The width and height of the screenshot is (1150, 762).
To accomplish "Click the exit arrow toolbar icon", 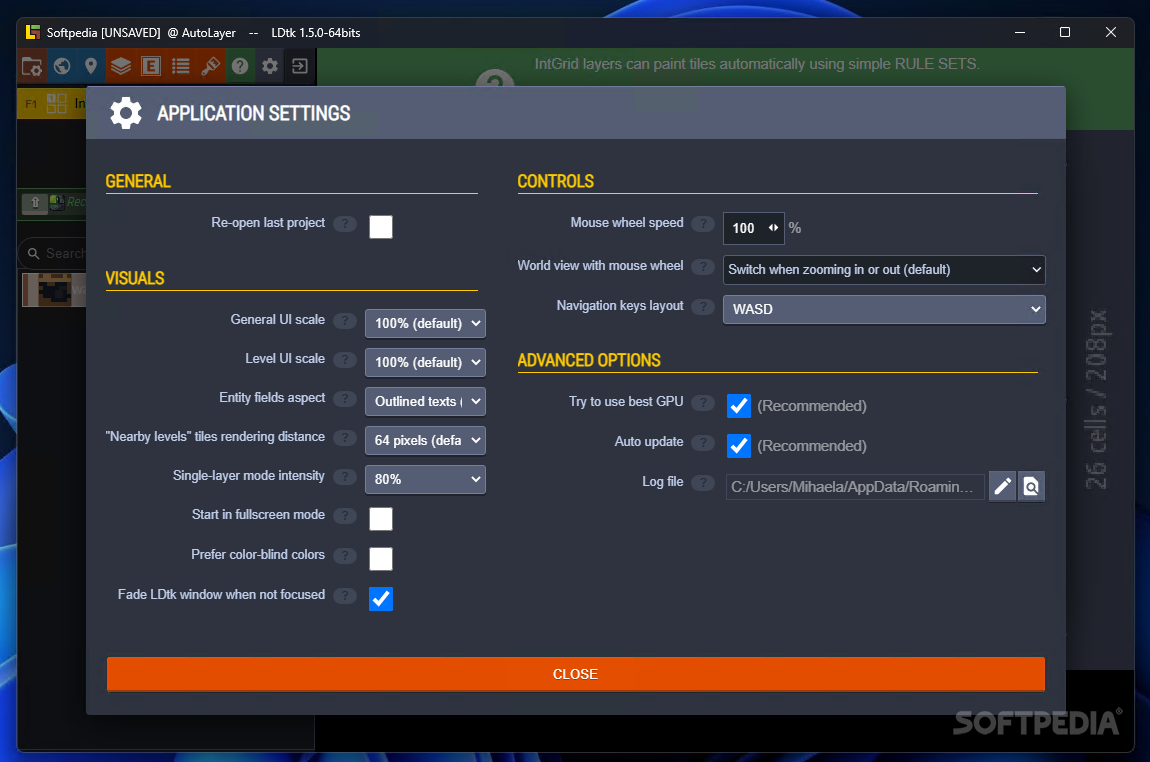I will pos(300,67).
